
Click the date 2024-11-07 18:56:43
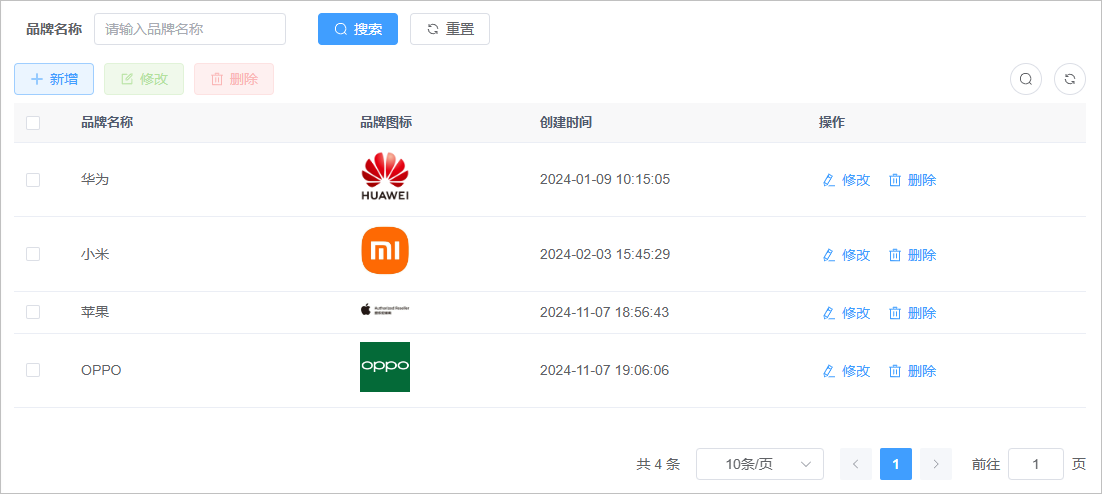pos(604,312)
